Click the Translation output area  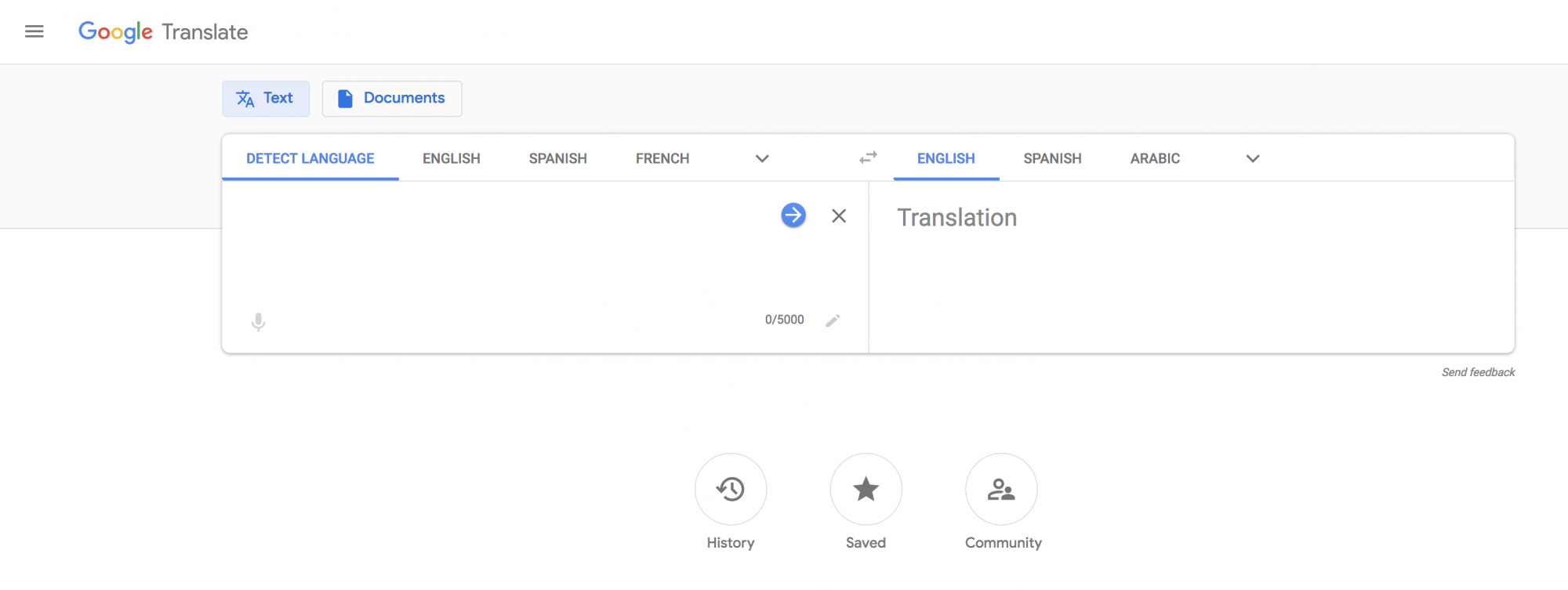point(1192,267)
